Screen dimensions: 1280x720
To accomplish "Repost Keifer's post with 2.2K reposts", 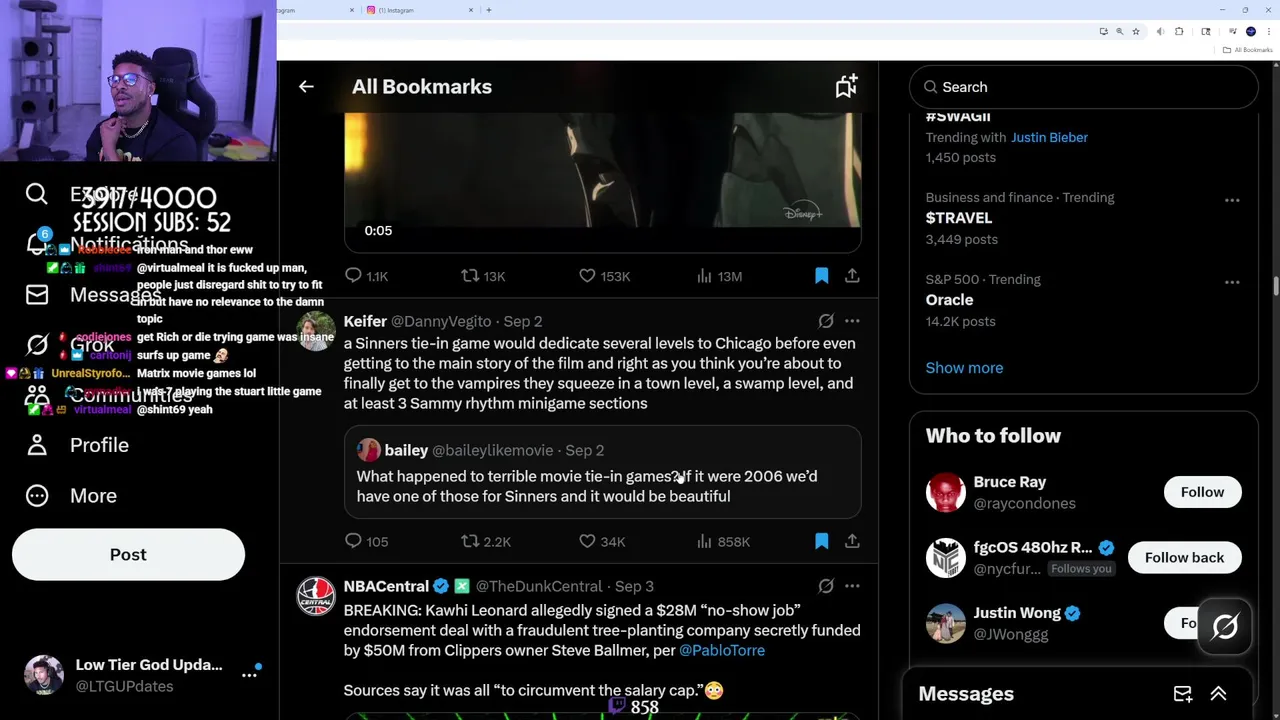I will click(x=485, y=541).
